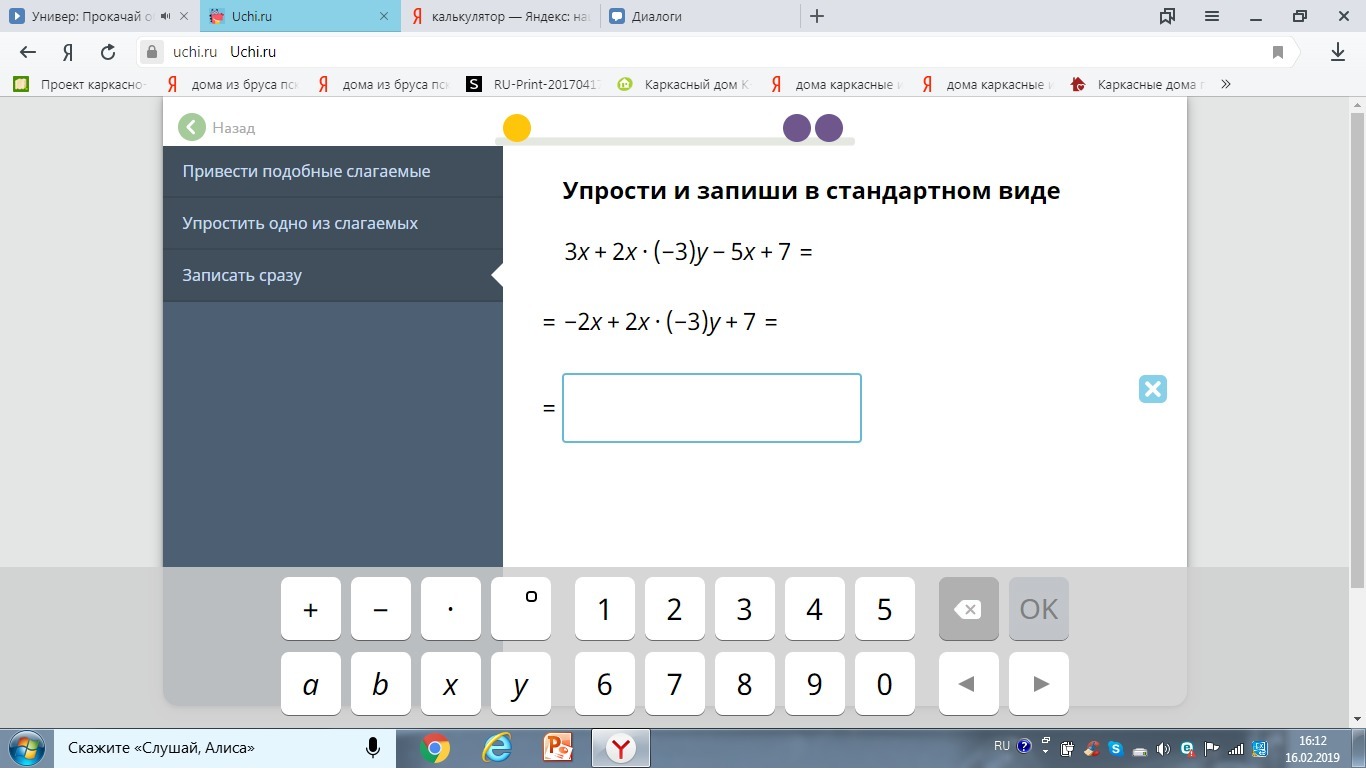
Task: Open the bookmarks overflow chevron
Action: click(1225, 85)
